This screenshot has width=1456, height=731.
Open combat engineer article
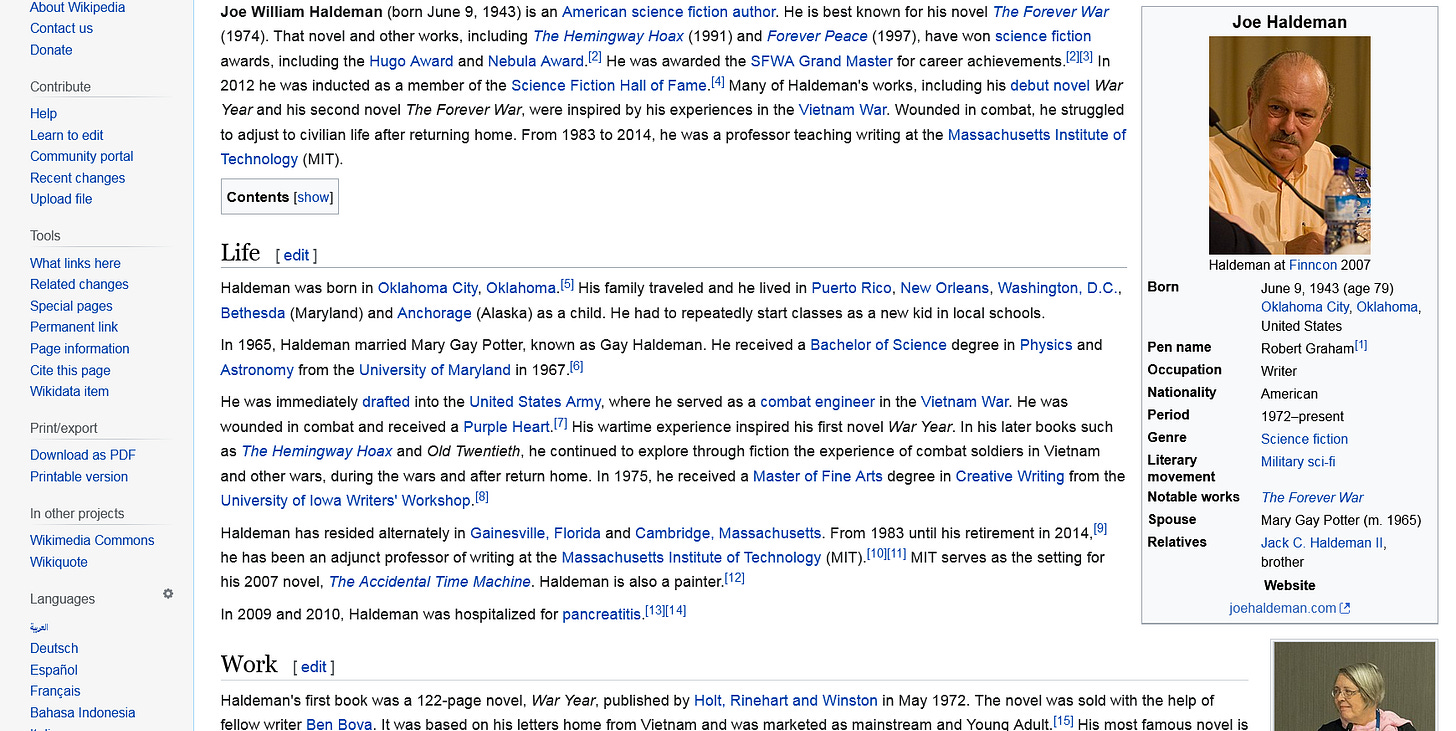[817, 402]
